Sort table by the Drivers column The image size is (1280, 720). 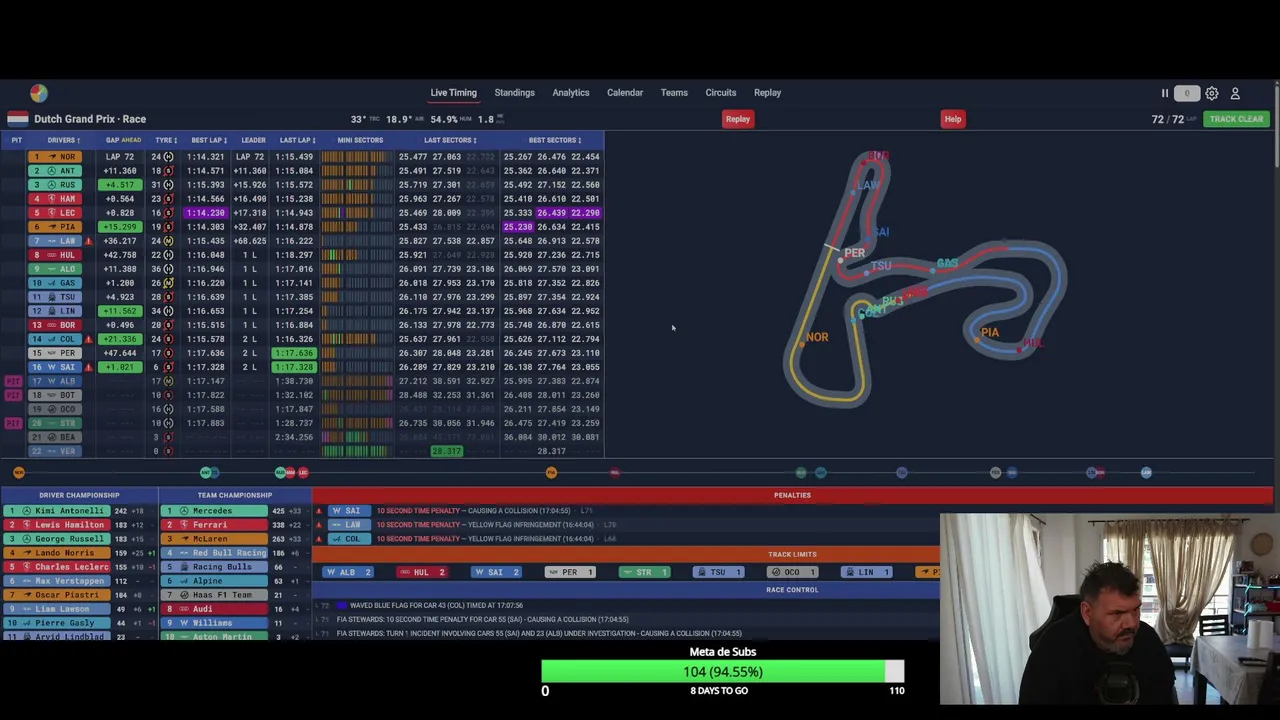tap(62, 140)
